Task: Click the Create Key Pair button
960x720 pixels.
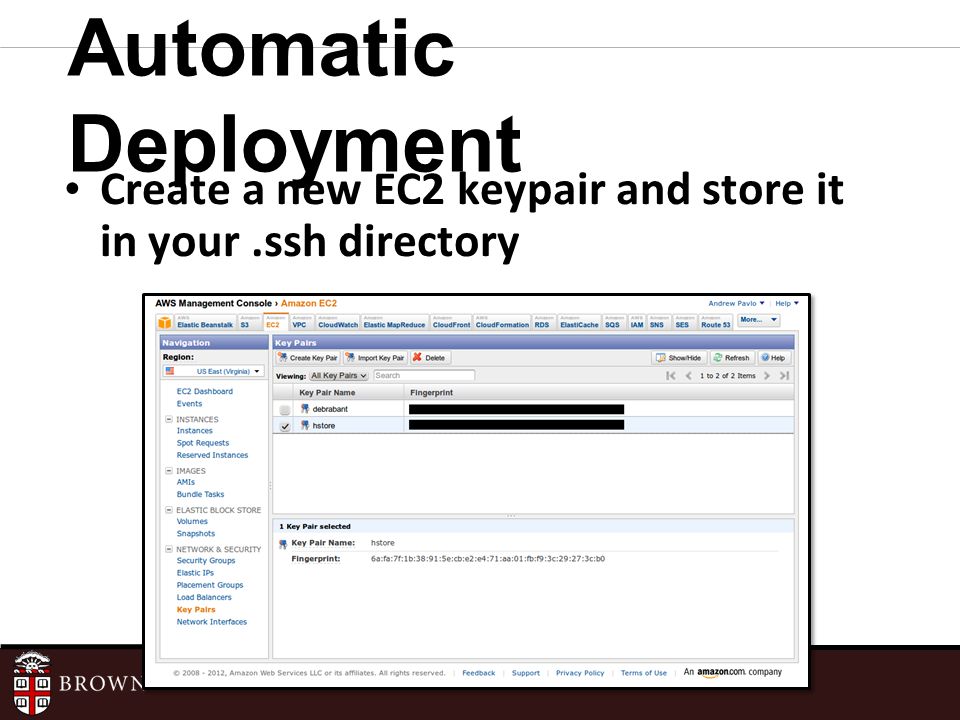Action: point(307,358)
